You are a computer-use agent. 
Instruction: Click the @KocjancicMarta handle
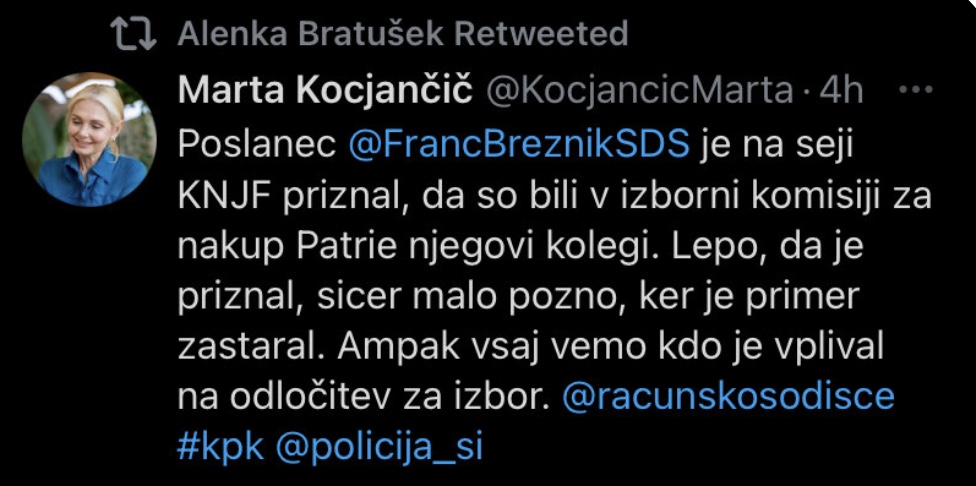tap(639, 91)
